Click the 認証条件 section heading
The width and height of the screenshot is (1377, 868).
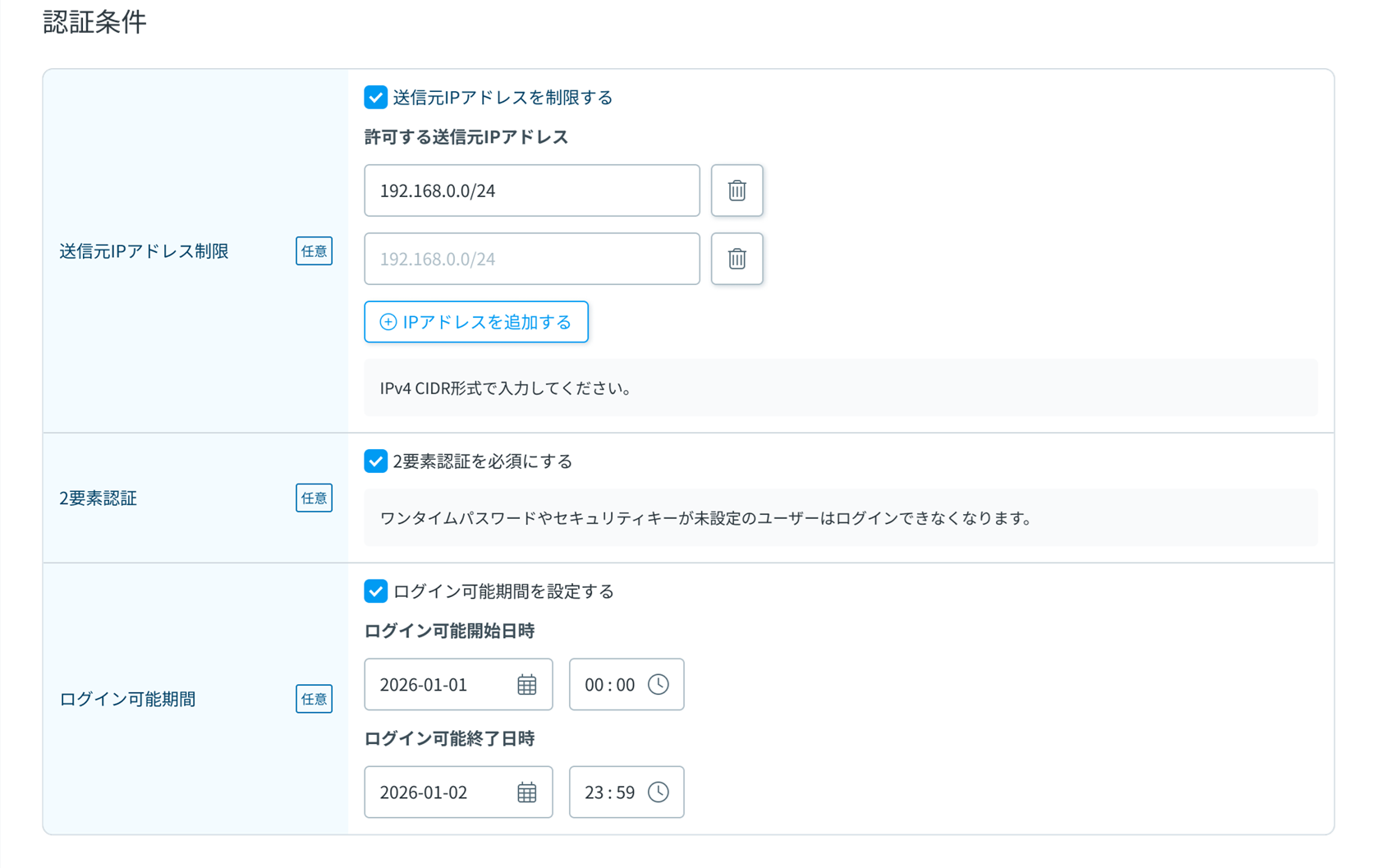point(94,22)
